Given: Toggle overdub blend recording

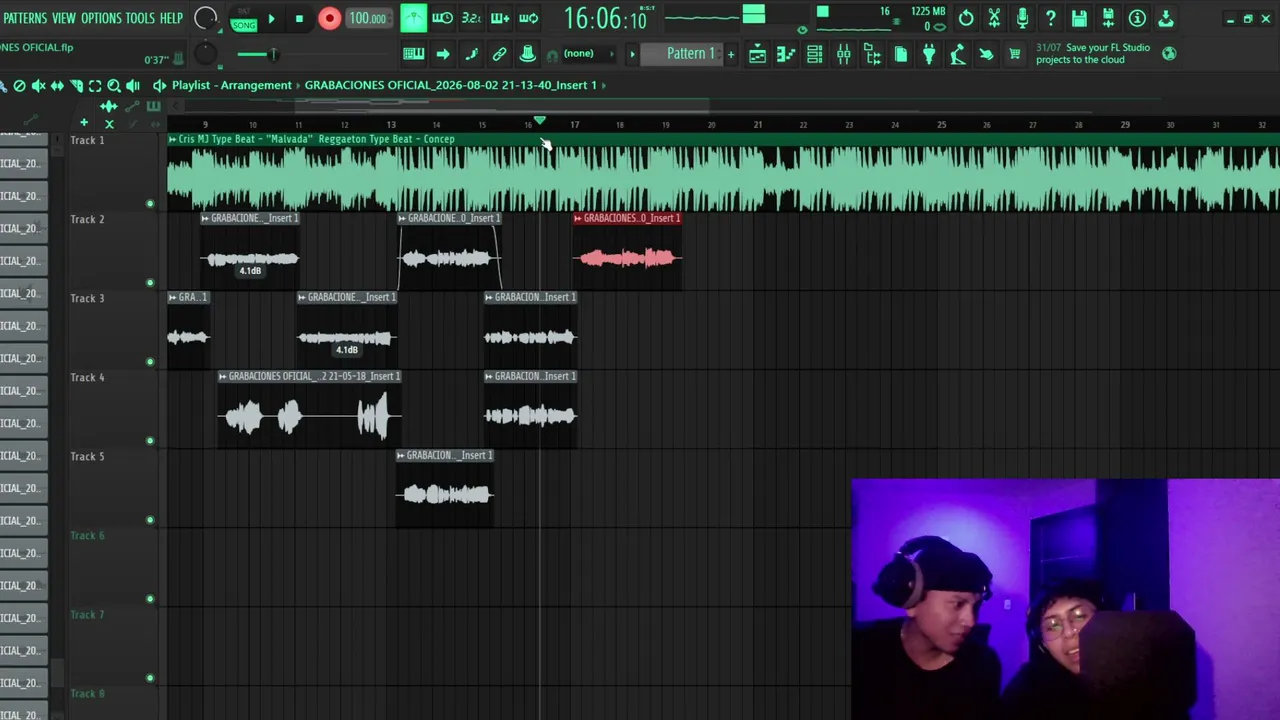Looking at the screenshot, I should point(500,18).
